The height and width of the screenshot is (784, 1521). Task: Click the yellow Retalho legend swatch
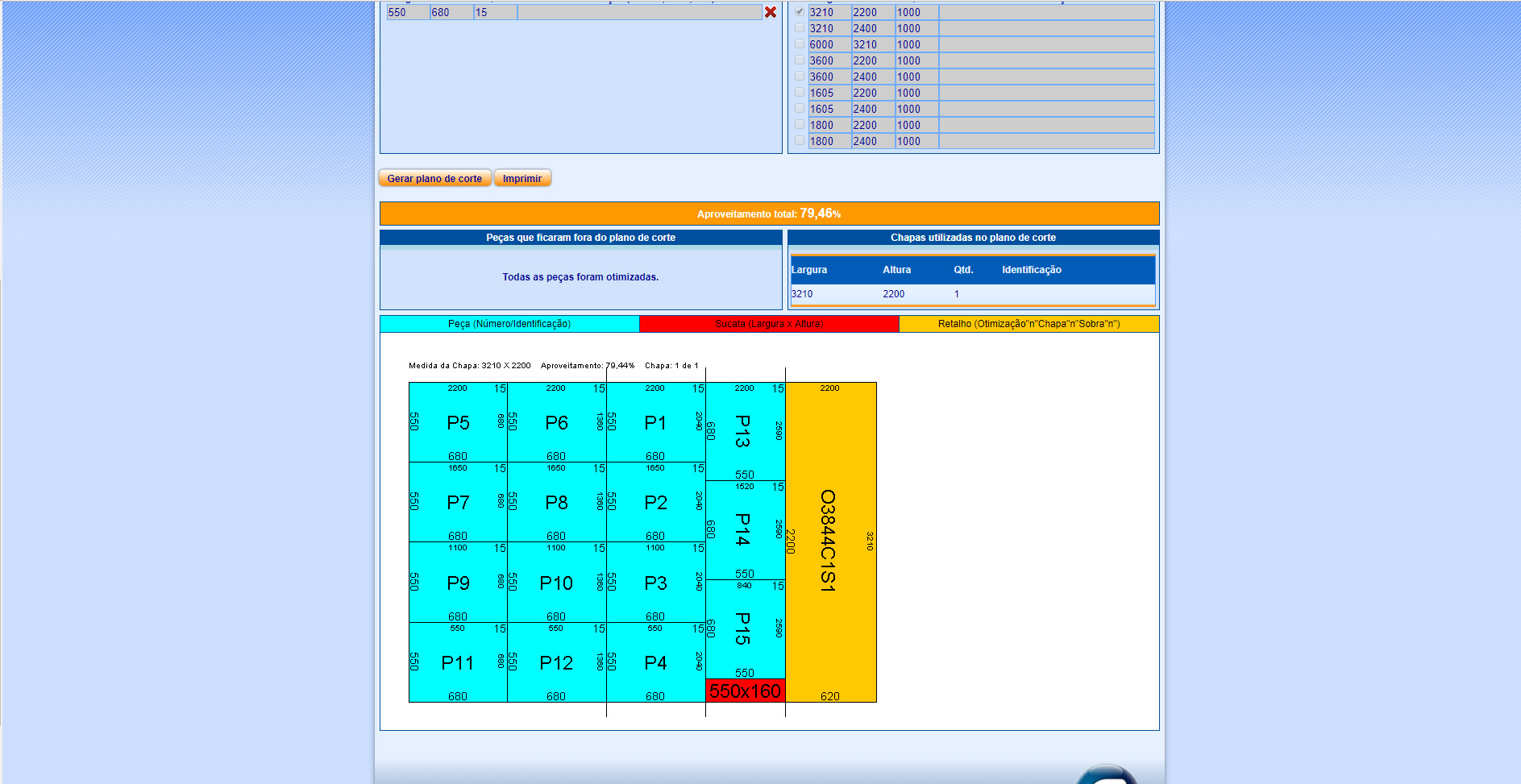coord(1029,324)
